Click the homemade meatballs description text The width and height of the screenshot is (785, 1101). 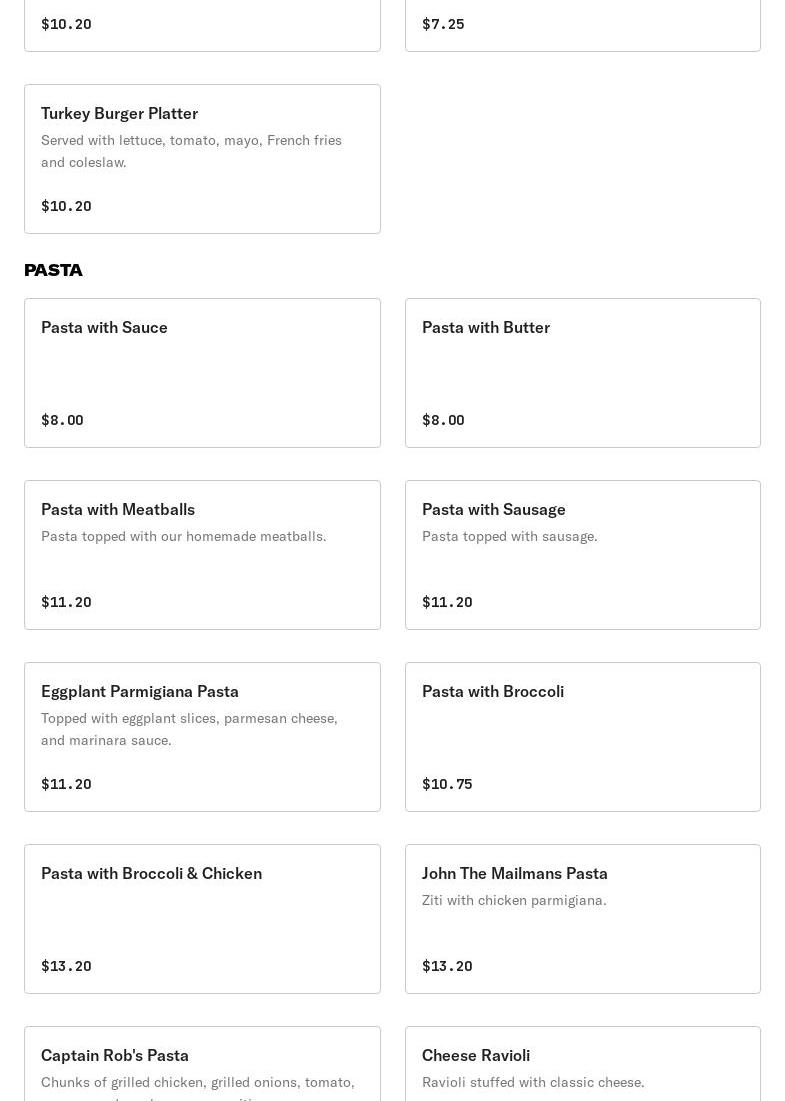click(184, 537)
